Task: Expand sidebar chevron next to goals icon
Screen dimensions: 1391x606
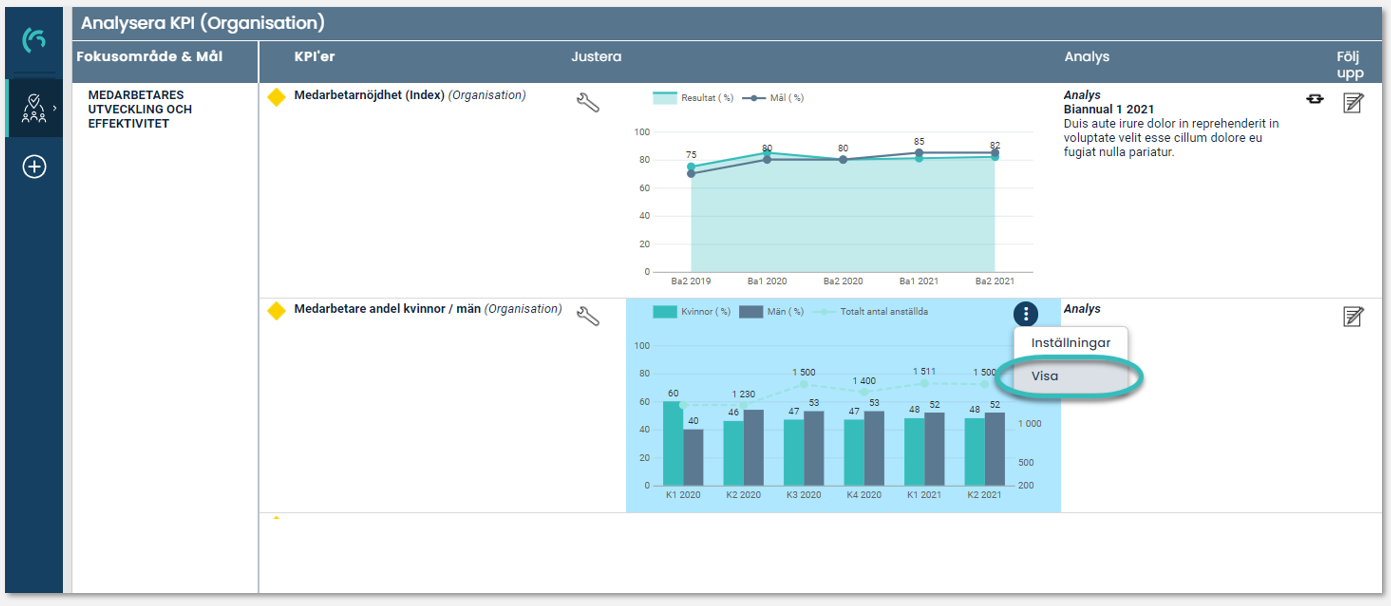Action: pos(54,108)
